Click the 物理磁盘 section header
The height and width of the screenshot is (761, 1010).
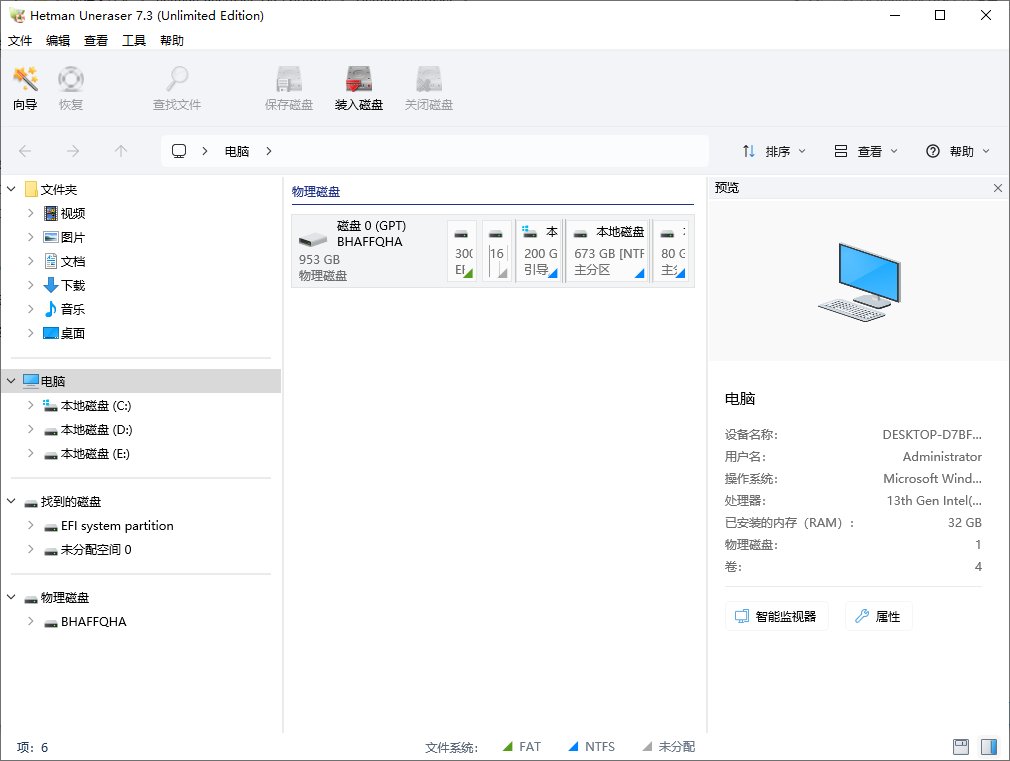[316, 191]
